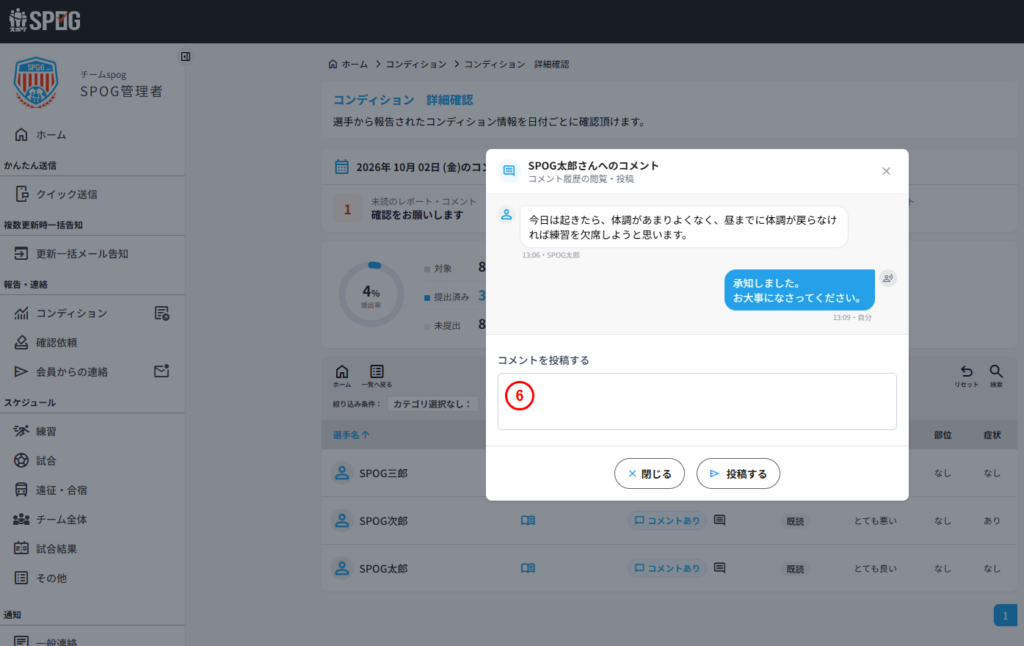Click the 既読 badge in SPOG次郎 row

tap(795, 521)
